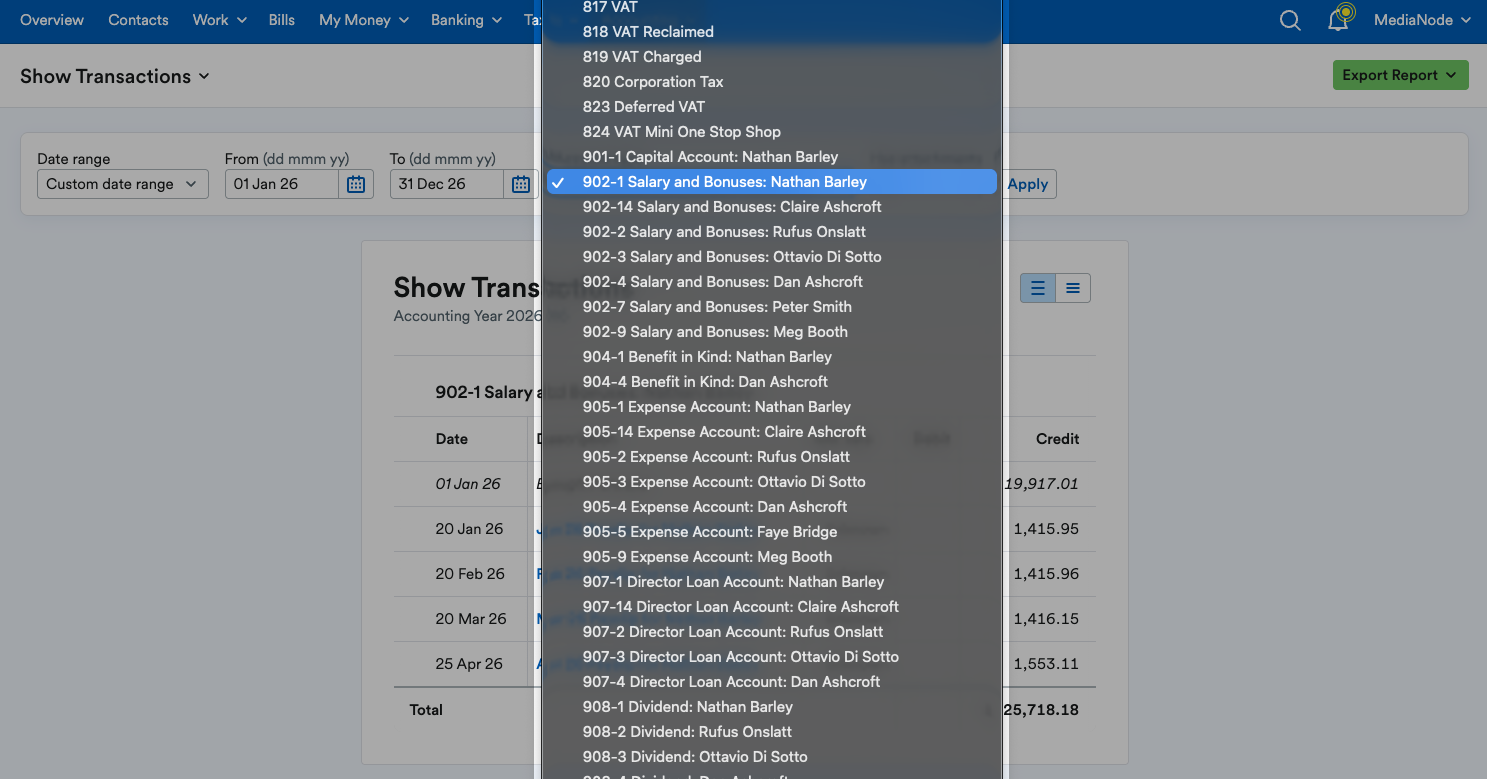Select 904-1 Benefit in Kind: Nathan Barley
Image resolution: width=1487 pixels, height=779 pixels.
point(772,357)
